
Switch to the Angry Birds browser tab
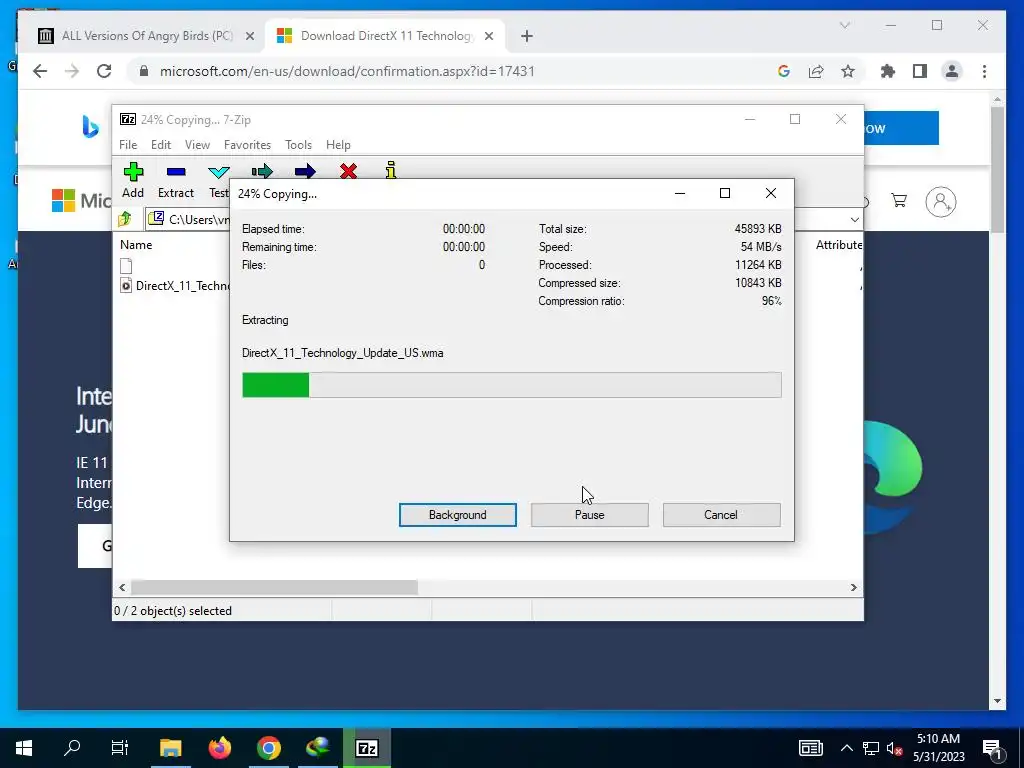[x=148, y=36]
